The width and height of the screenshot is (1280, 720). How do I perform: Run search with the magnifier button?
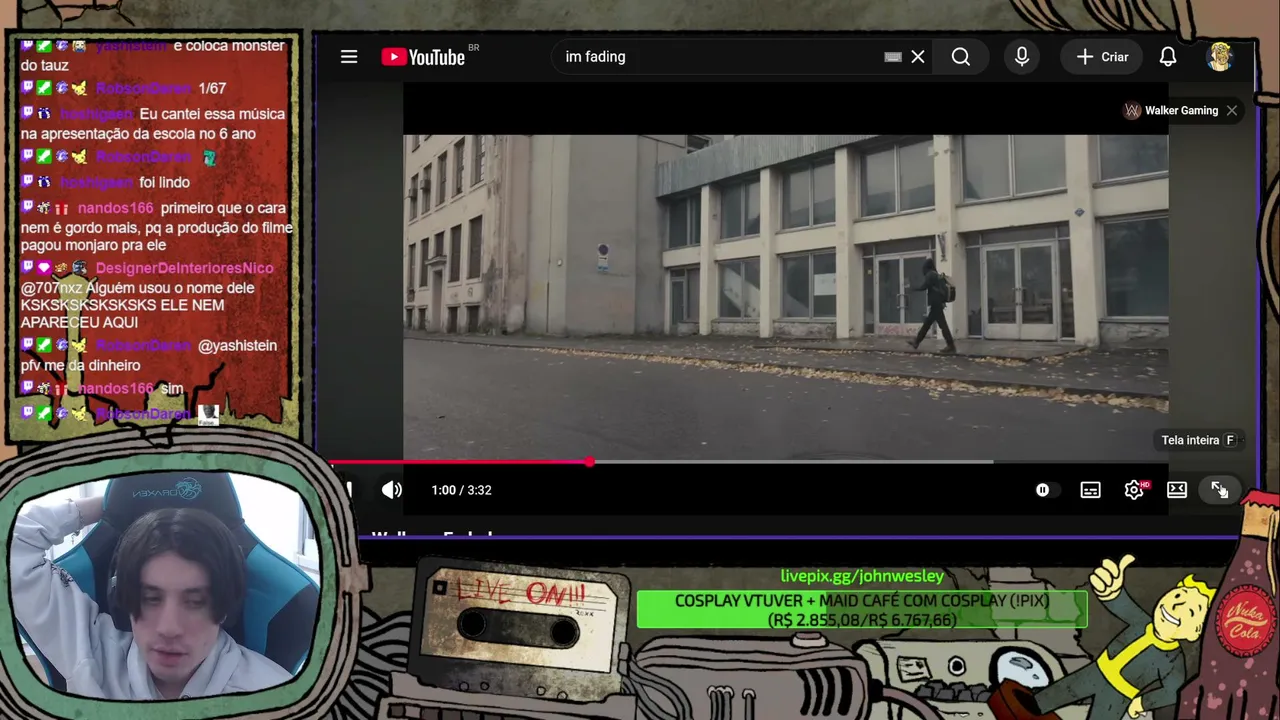point(961,57)
